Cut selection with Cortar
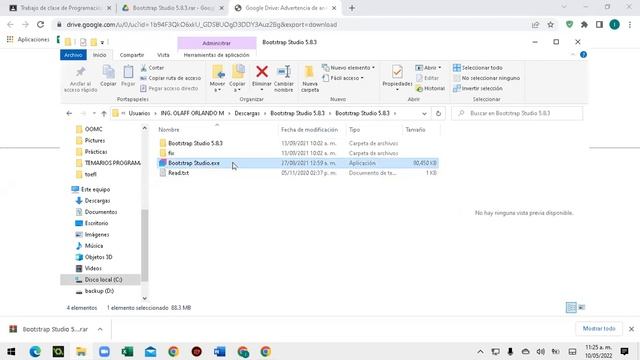The width and height of the screenshot is (640, 360). [x=152, y=68]
